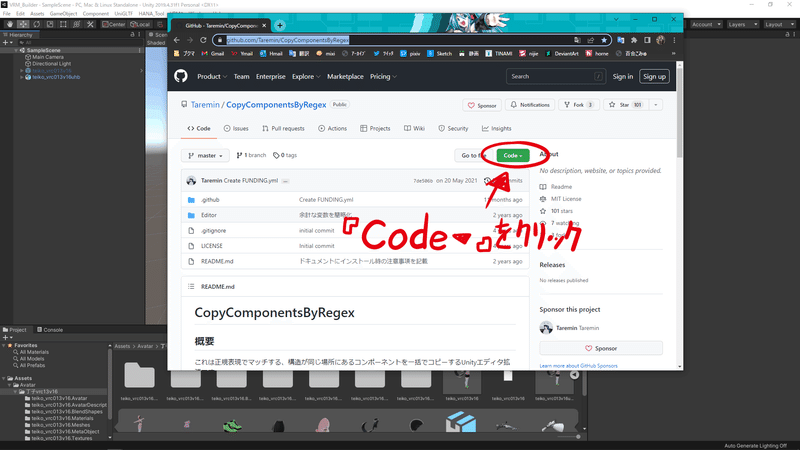
Task: Collapse the Favorites tree in Project
Action: [x=4, y=345]
